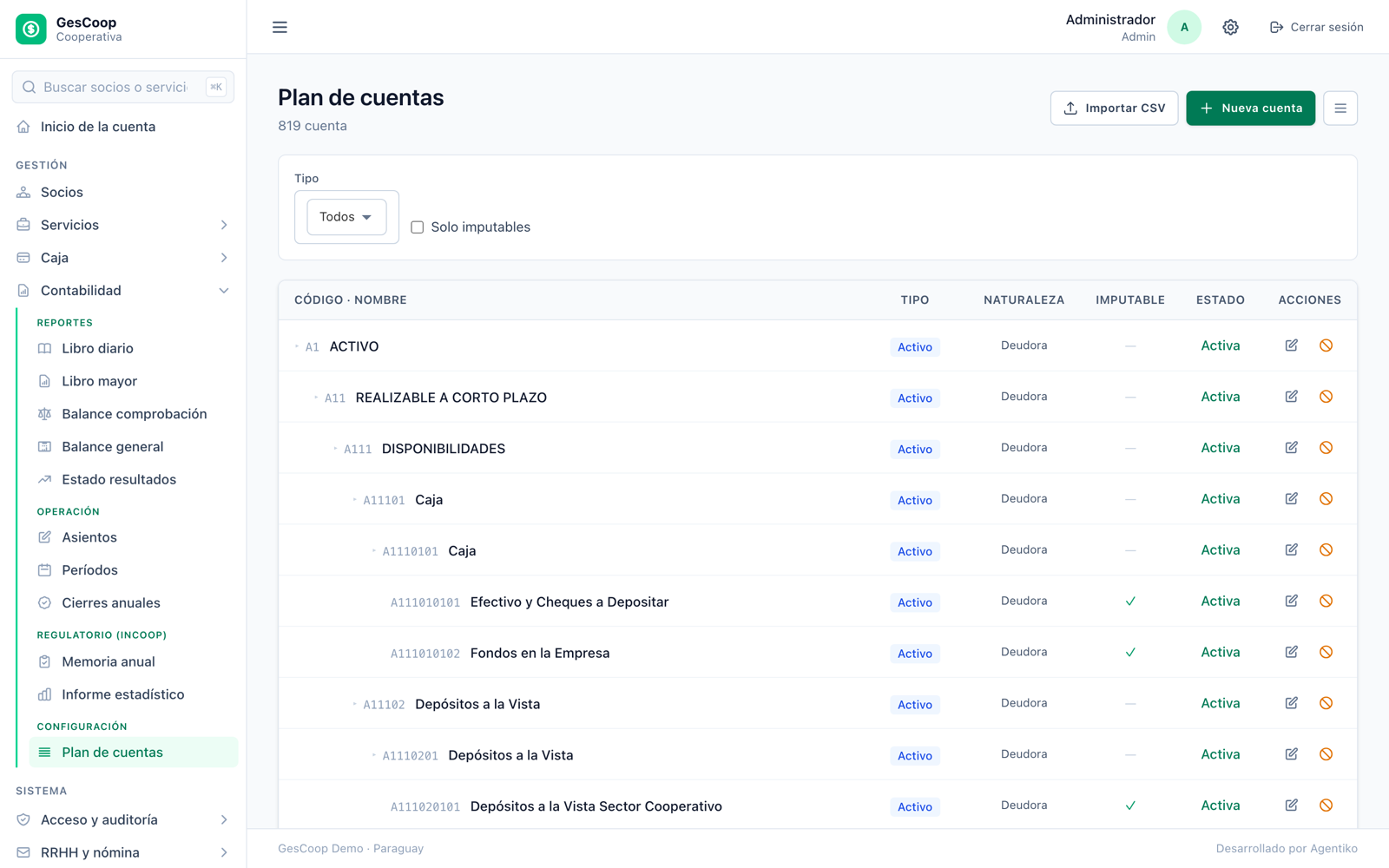Deactivate Depósitos a la Vista Sector Cooperativo
This screenshot has width=1389, height=868.
click(x=1326, y=806)
